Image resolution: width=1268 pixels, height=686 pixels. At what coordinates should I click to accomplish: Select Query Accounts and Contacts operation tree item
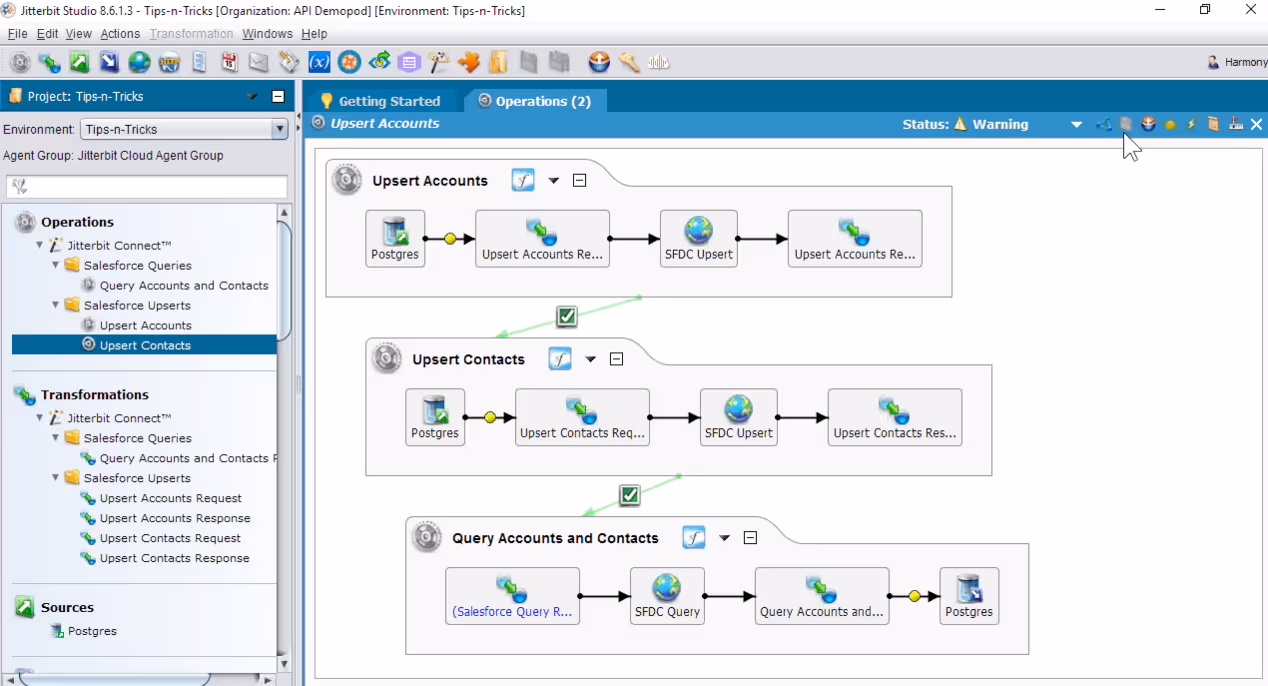(184, 285)
